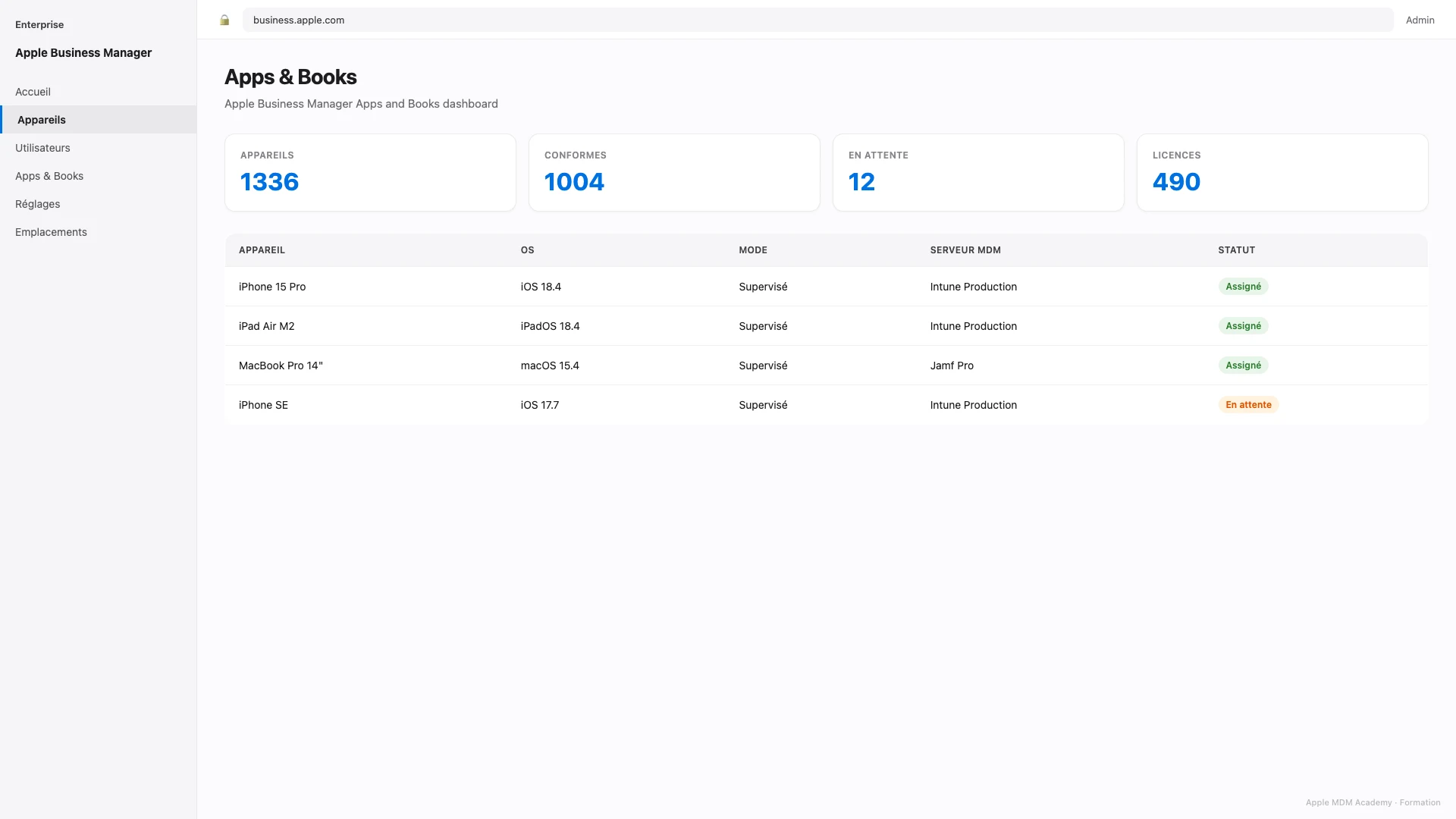Select the En attente 12 stat card

tap(978, 173)
